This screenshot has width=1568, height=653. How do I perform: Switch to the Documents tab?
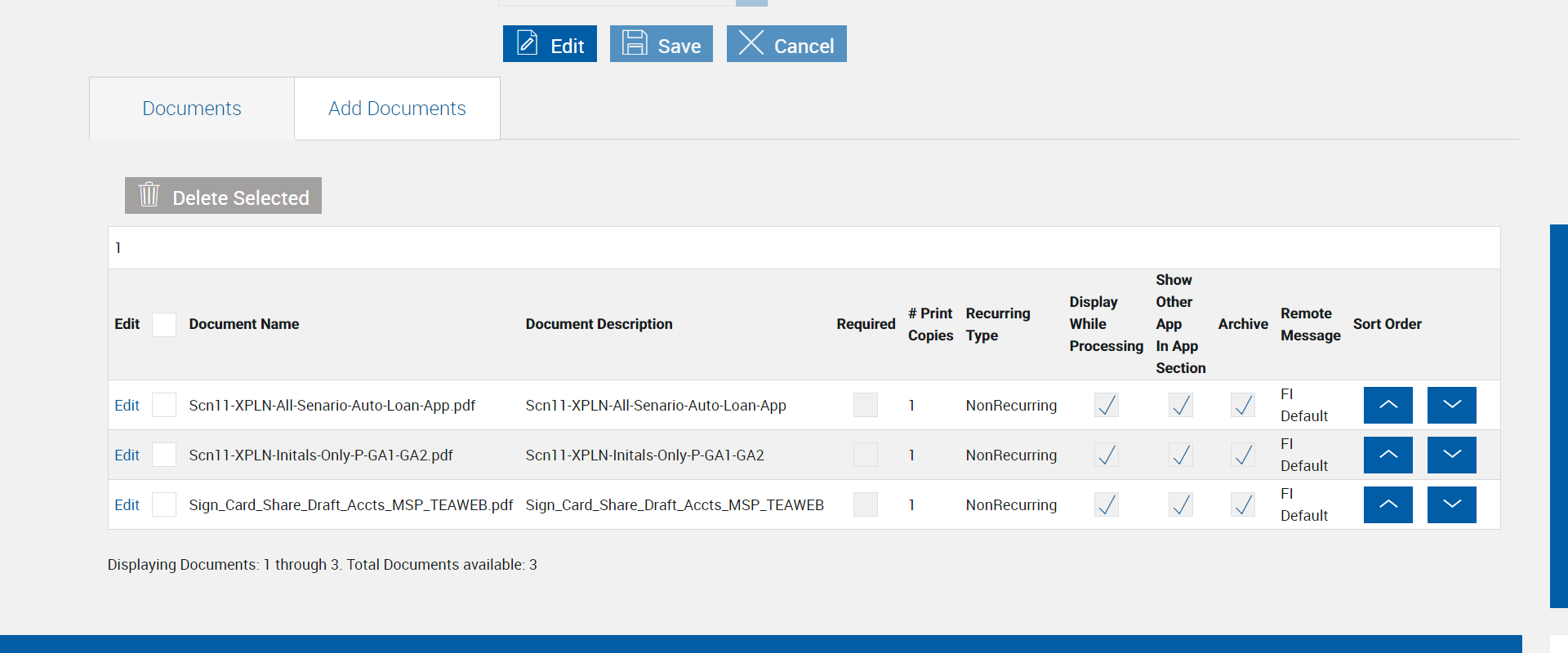[x=192, y=109]
